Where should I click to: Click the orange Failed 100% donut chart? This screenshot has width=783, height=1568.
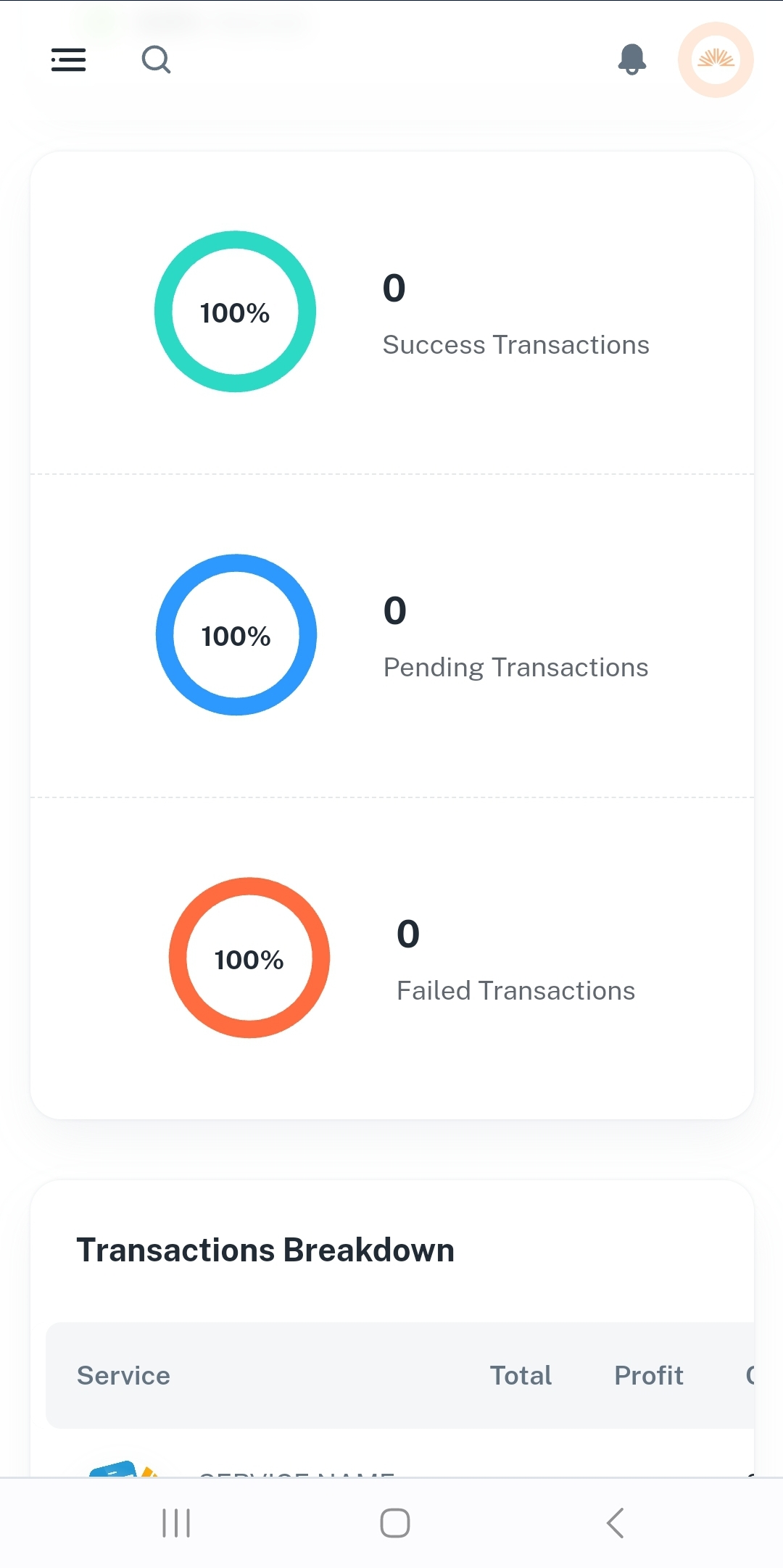(x=249, y=958)
